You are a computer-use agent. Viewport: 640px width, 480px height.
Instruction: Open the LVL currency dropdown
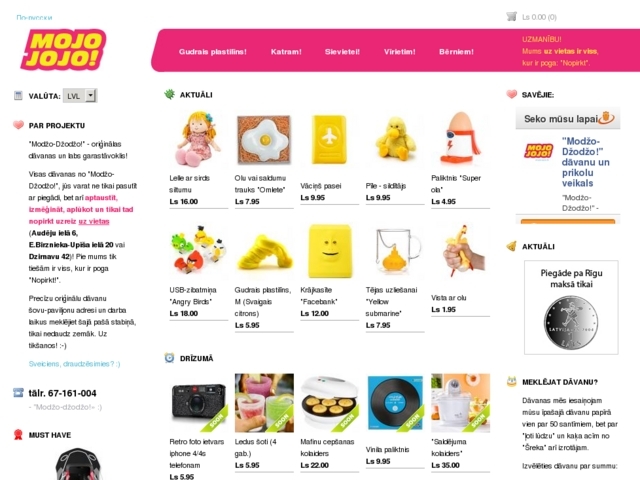tap(80, 96)
